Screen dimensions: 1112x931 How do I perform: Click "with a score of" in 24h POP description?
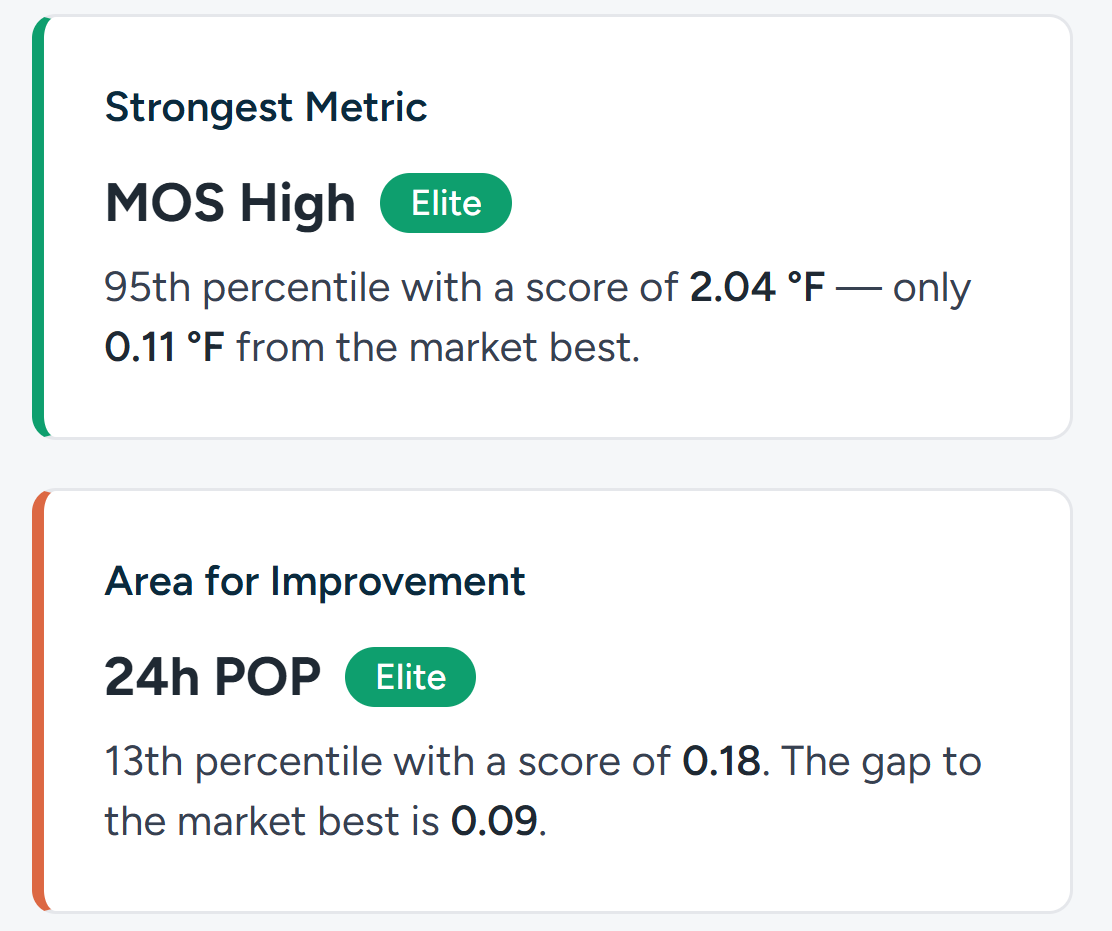pyautogui.click(x=532, y=762)
